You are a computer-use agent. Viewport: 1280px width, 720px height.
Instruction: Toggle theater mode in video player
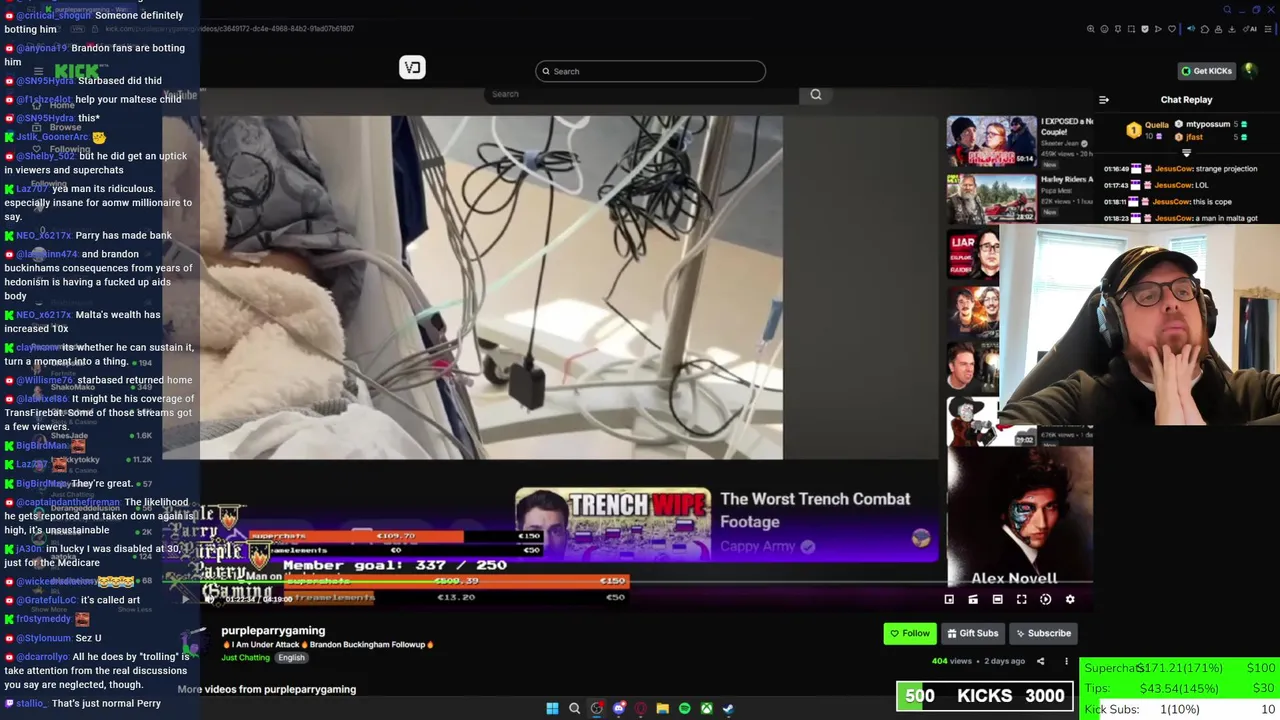tap(997, 599)
